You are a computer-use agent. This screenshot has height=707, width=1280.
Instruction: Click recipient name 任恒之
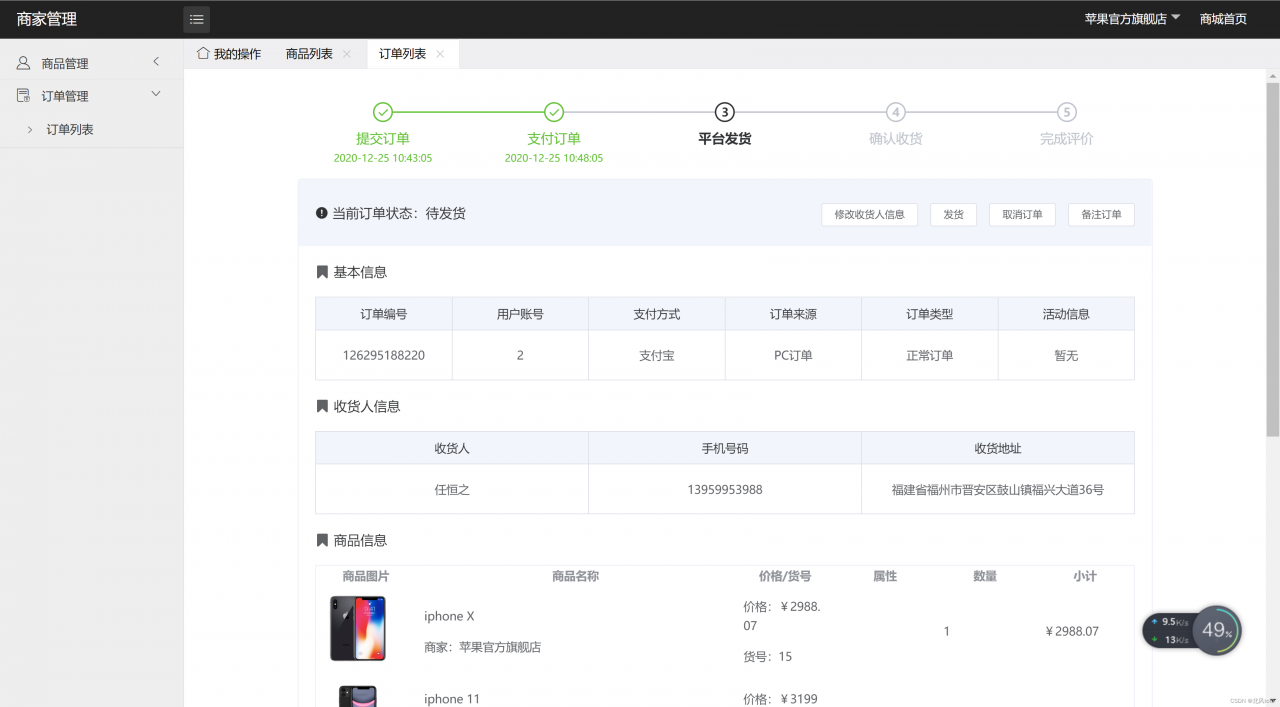[x=452, y=490]
